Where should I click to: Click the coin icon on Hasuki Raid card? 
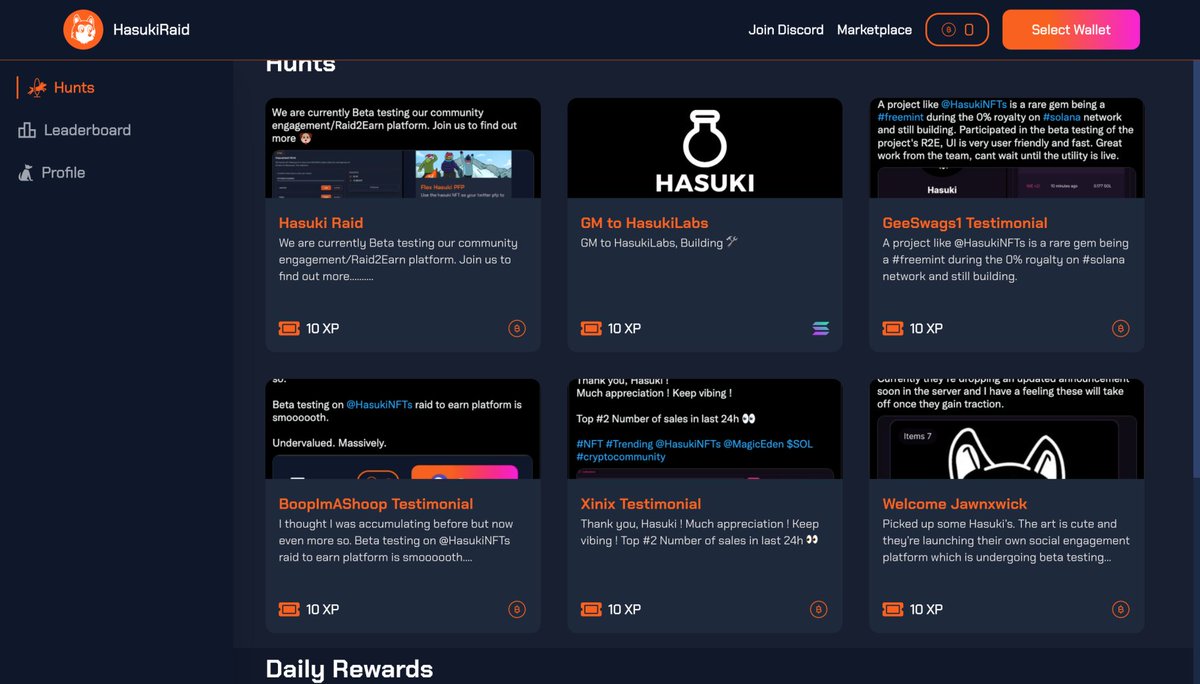click(517, 328)
